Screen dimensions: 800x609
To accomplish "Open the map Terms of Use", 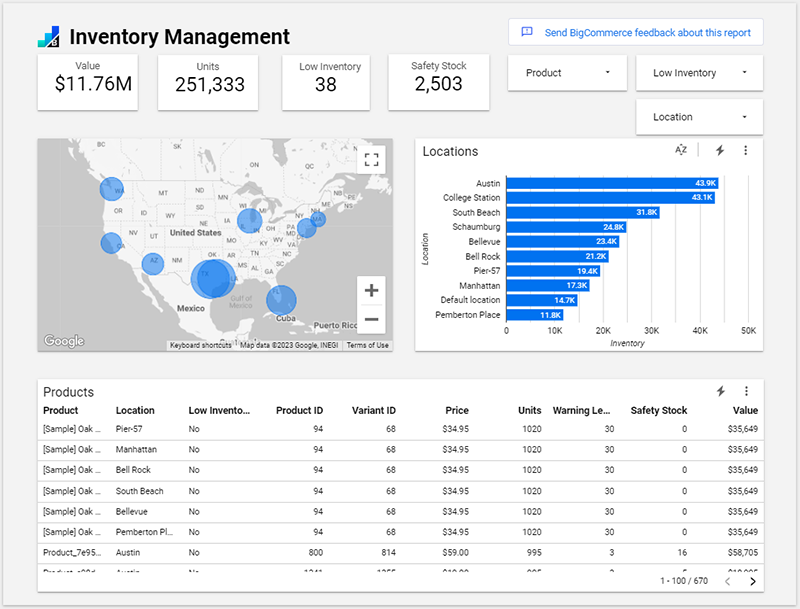I will click(367, 345).
